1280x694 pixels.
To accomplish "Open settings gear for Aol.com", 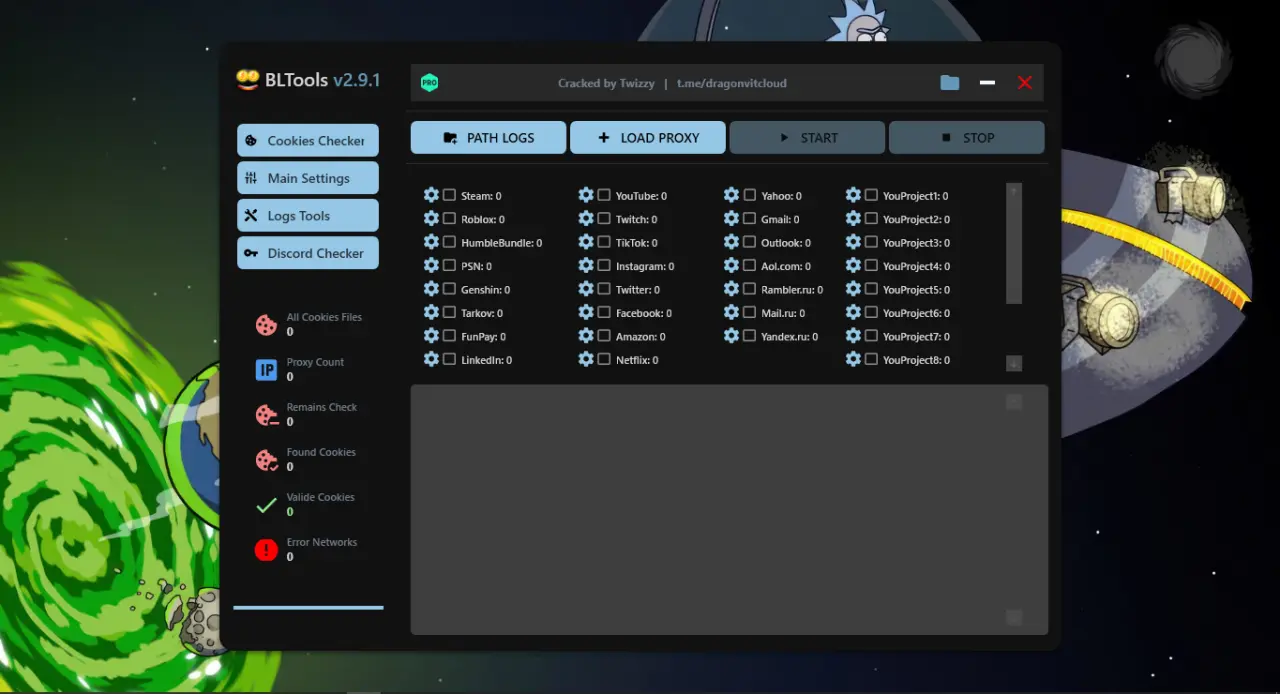I will coord(731,265).
